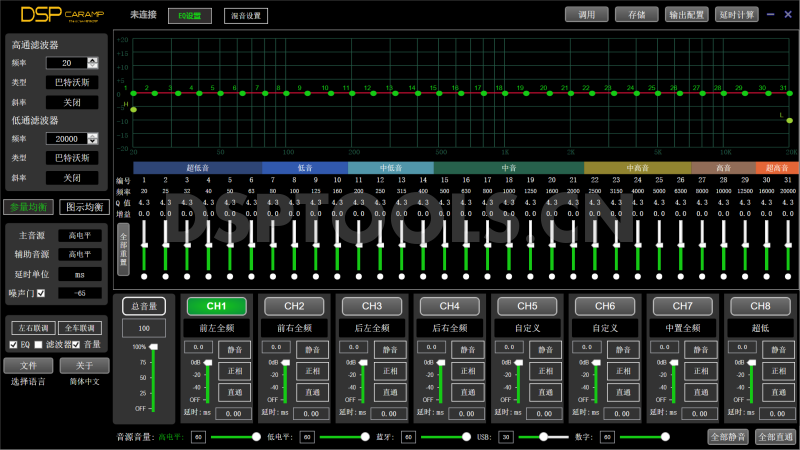Mute channel CH1 with 静音 button
This screenshot has height=450, width=800.
(x=235, y=350)
